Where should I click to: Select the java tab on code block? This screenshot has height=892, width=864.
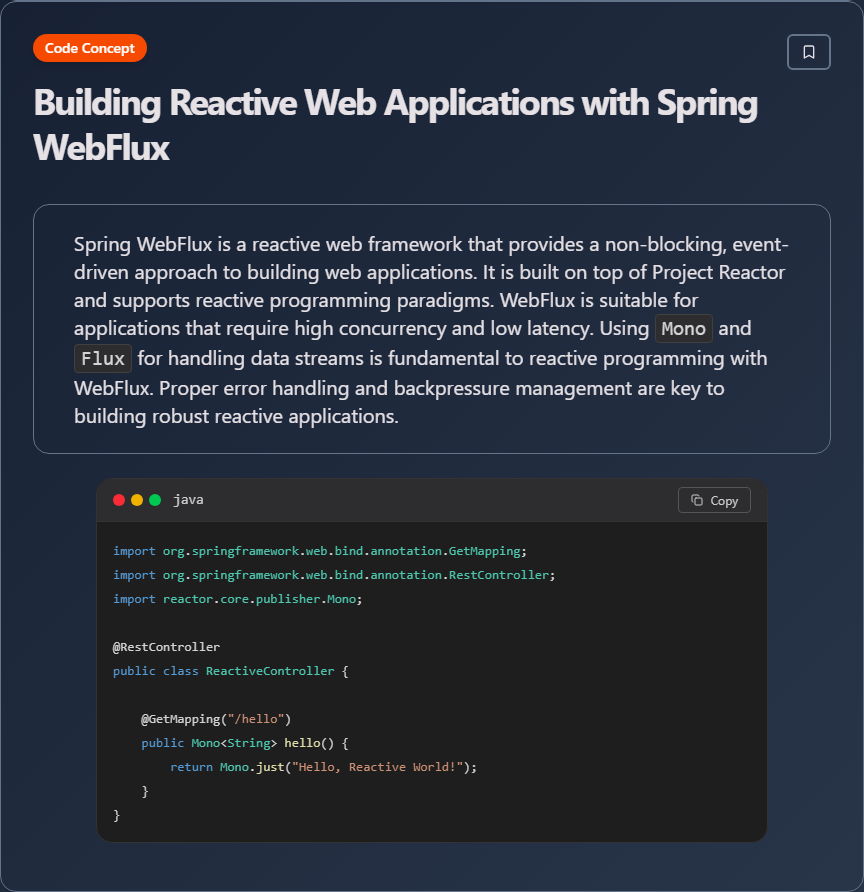188,499
